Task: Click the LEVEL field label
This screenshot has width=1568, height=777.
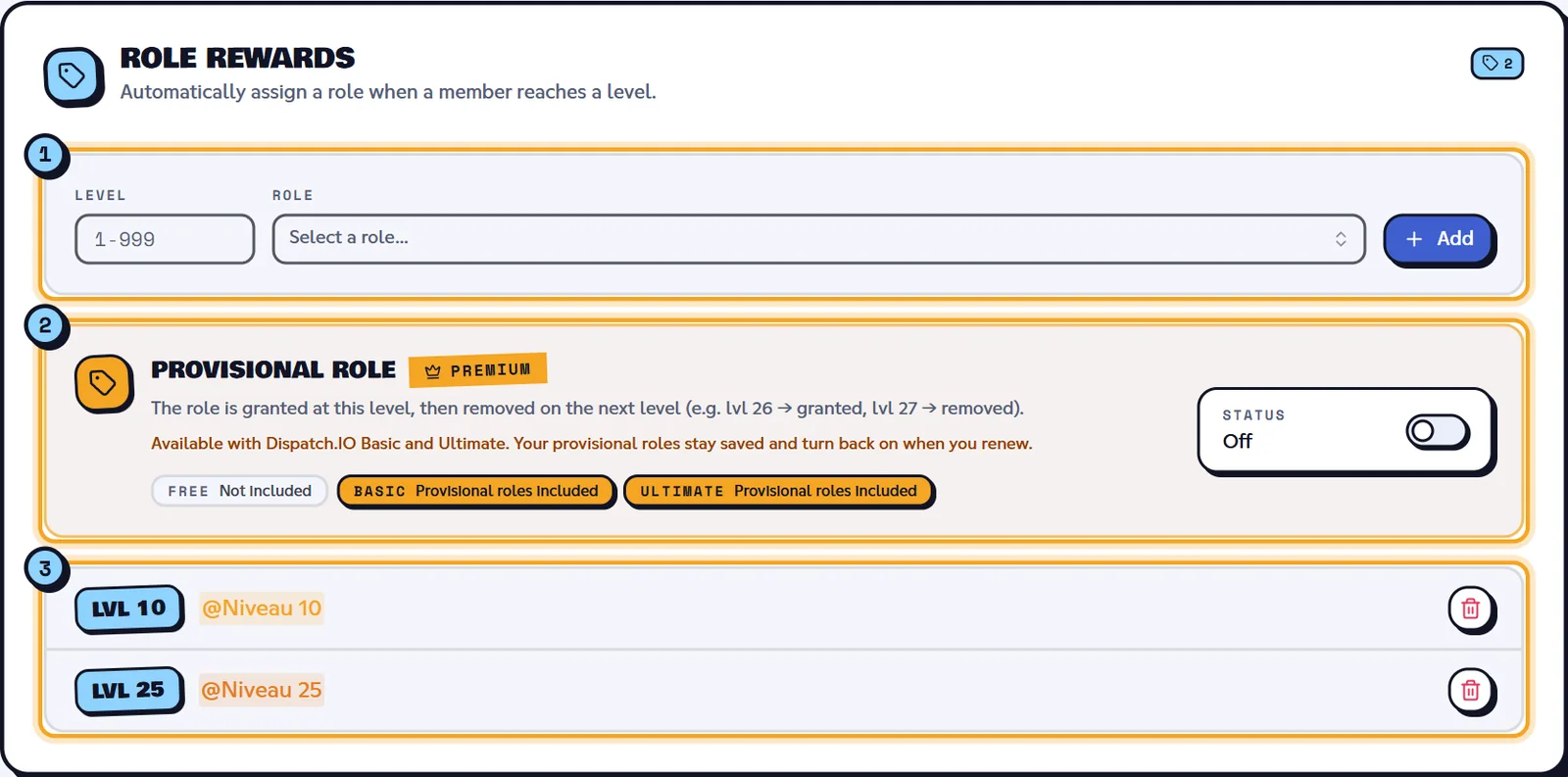Action: [101, 195]
